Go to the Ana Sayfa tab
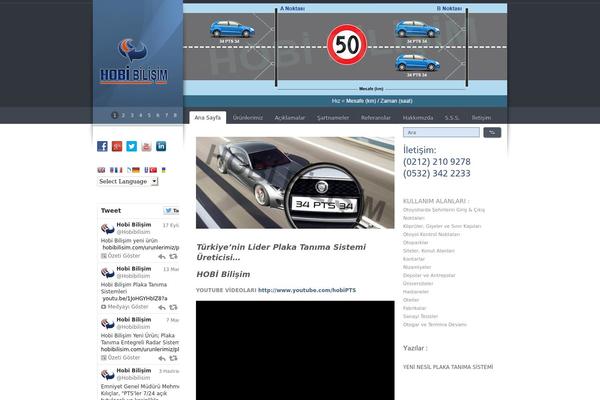This screenshot has width=600, height=400. 207,118
